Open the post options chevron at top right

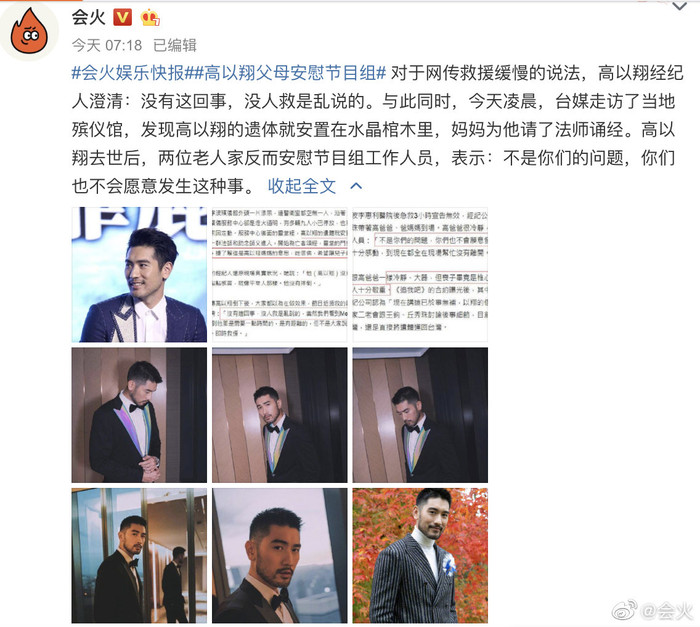679,6
